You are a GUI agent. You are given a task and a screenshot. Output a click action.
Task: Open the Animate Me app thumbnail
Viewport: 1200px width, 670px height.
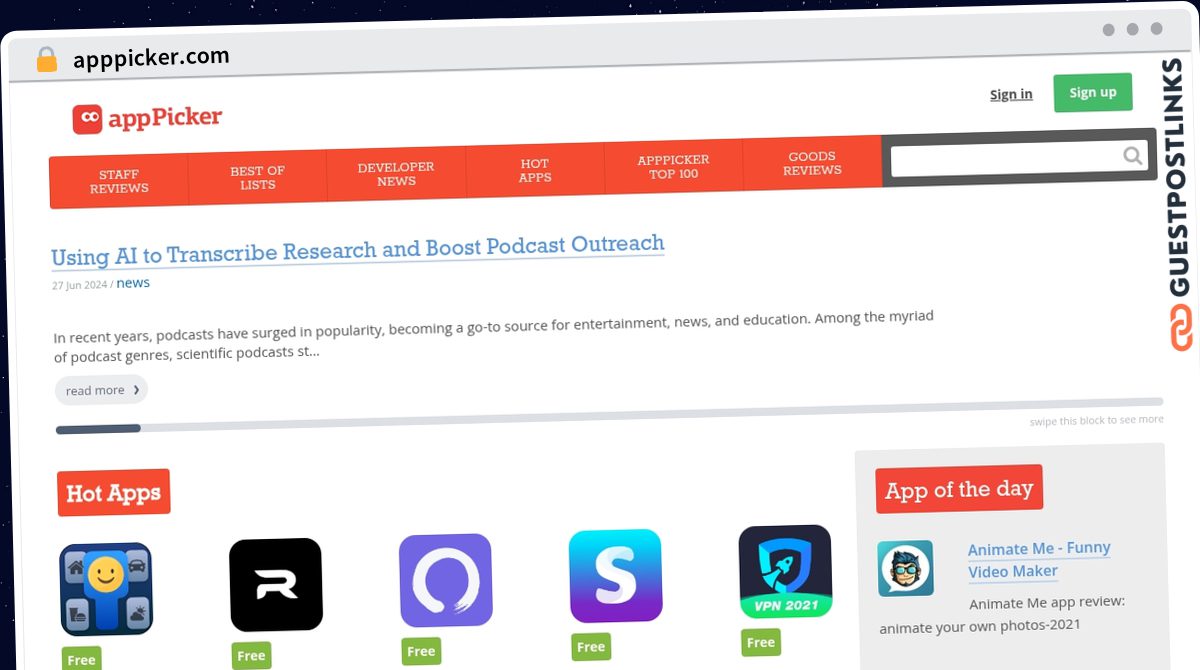click(x=905, y=568)
